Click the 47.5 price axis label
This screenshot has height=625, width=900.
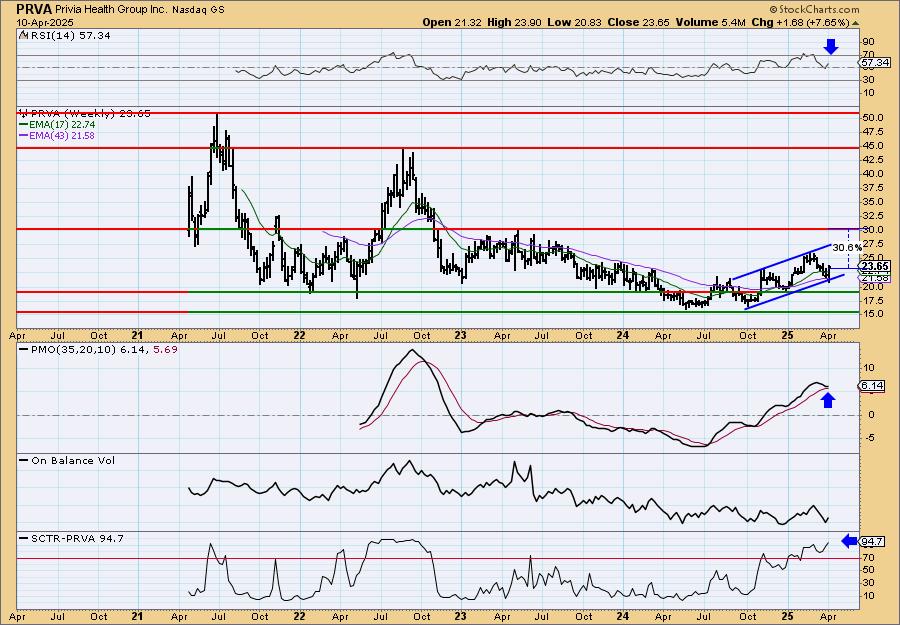[872, 131]
